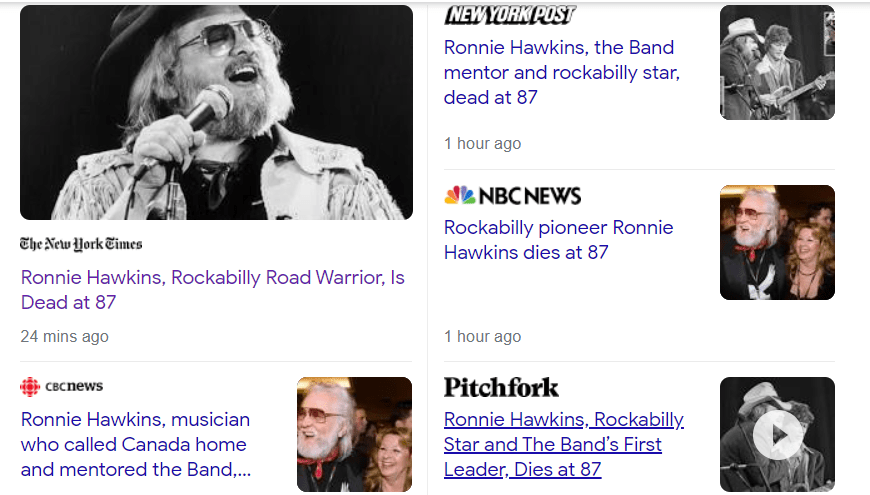This screenshot has height=495, width=870.
Task: Click the New York Post logo
Action: (x=510, y=14)
